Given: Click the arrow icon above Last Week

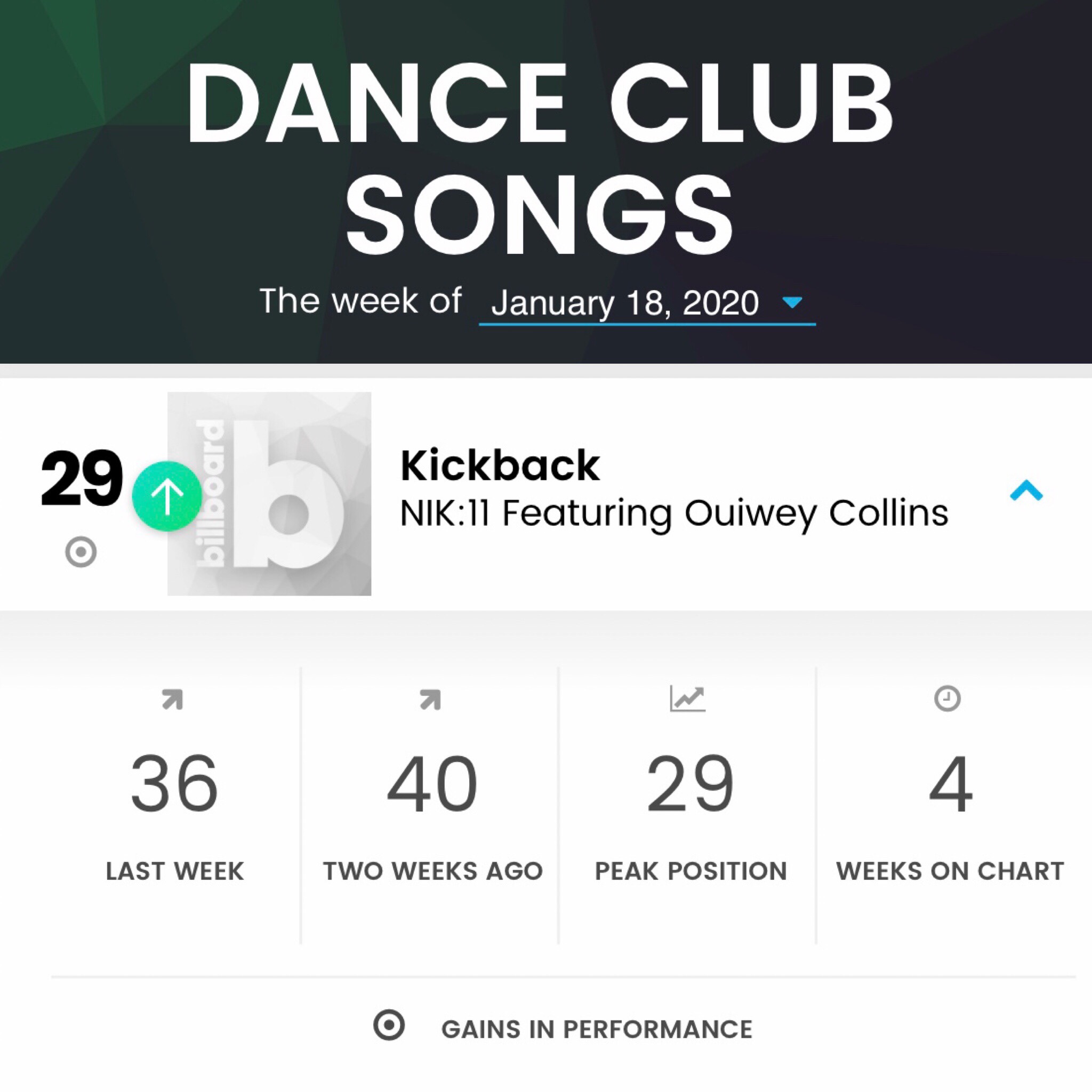Looking at the screenshot, I should (172, 699).
